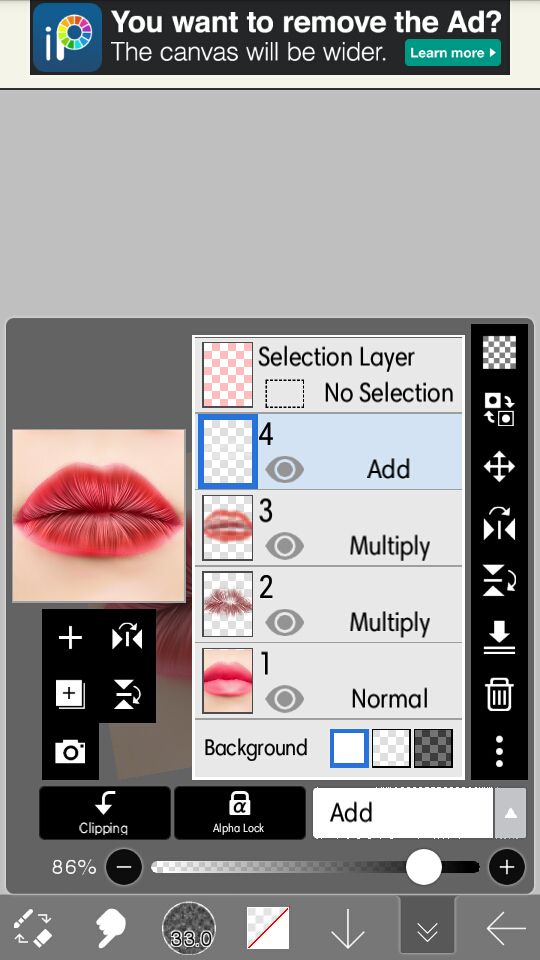540x960 pixels.
Task: Hide layer 4 with eye icon
Action: [285, 470]
